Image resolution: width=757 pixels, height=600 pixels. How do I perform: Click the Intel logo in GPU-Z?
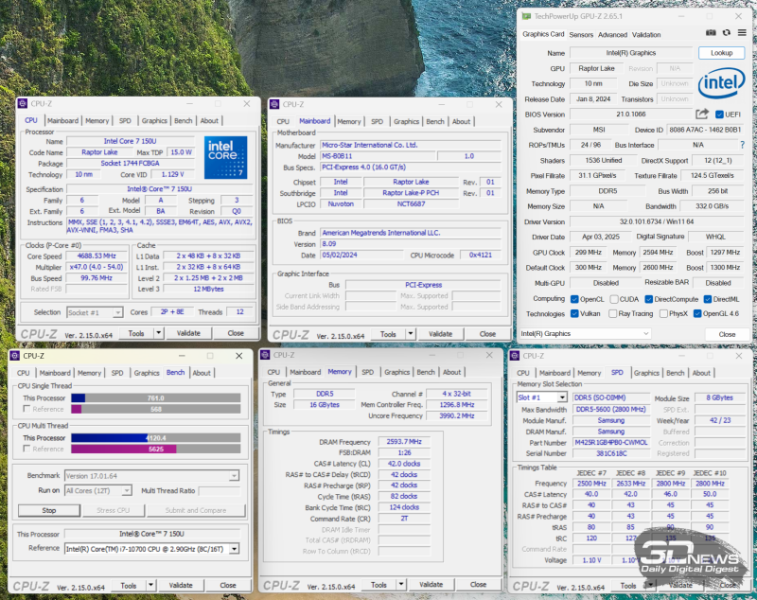pyautogui.click(x=721, y=82)
